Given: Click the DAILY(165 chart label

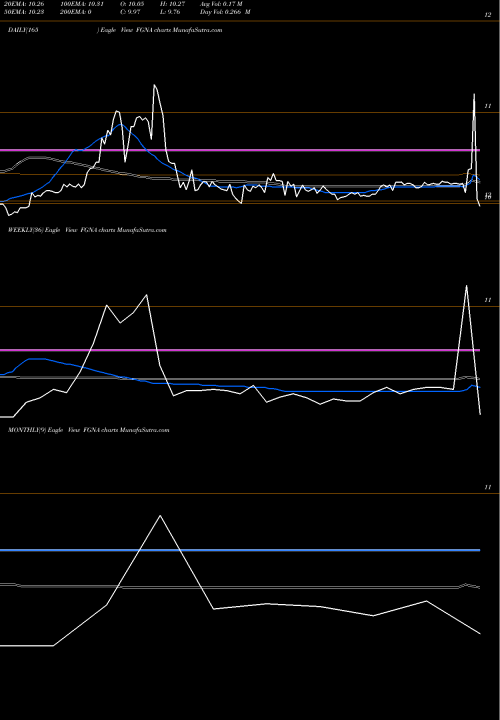Looking at the screenshot, I should coord(23,30).
